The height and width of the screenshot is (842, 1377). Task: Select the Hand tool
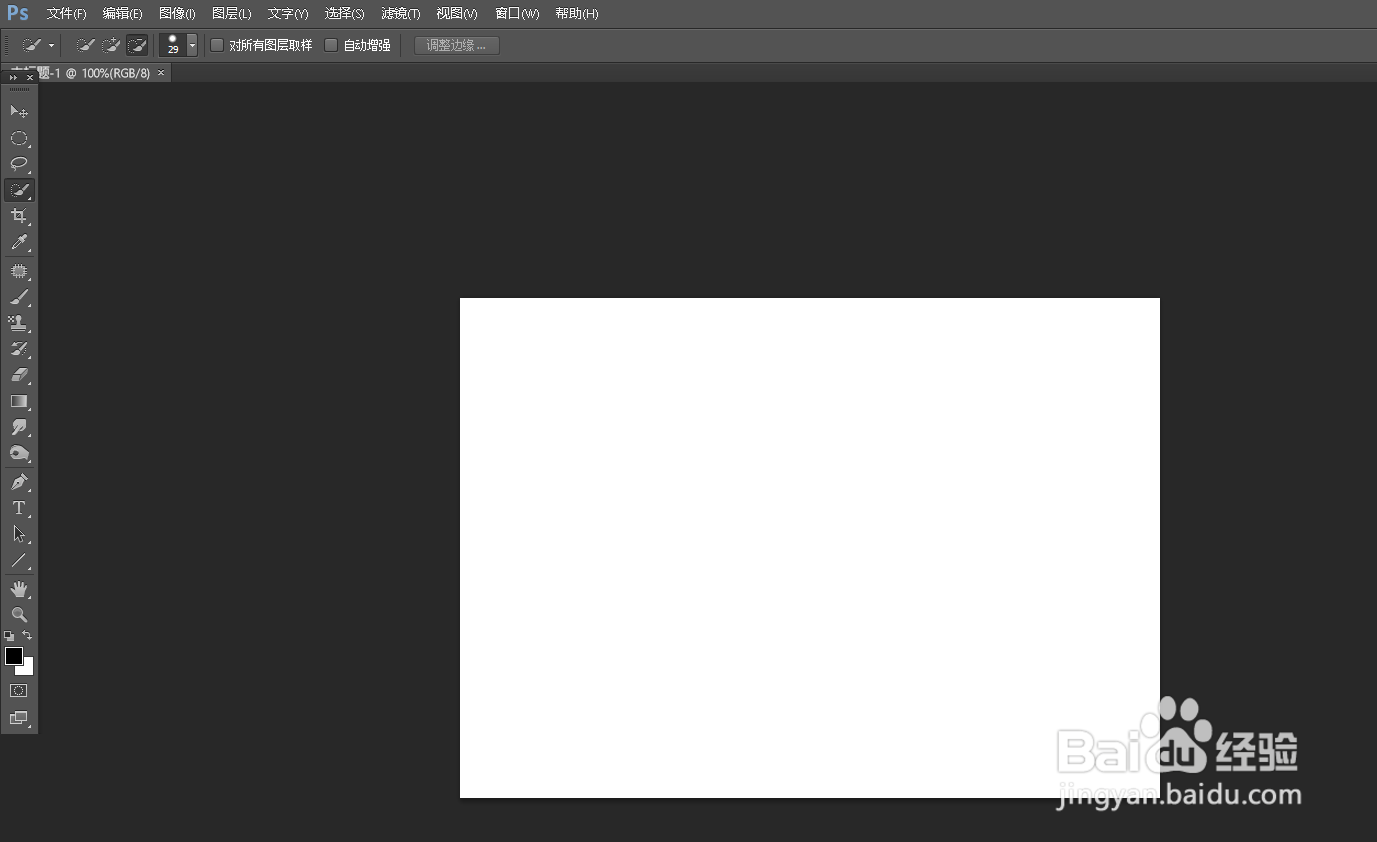18,587
